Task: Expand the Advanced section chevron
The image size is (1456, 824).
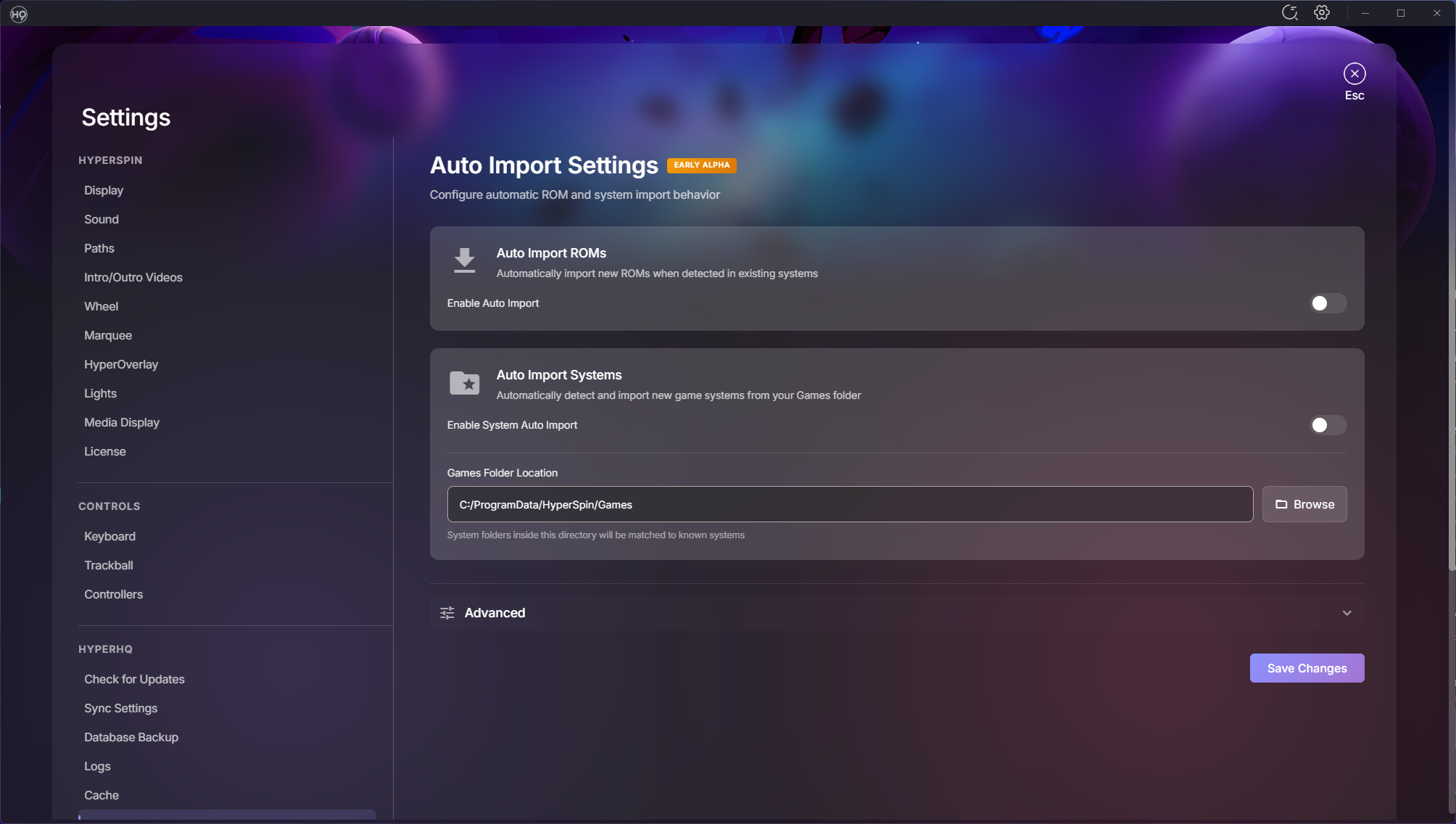Action: click(1347, 613)
